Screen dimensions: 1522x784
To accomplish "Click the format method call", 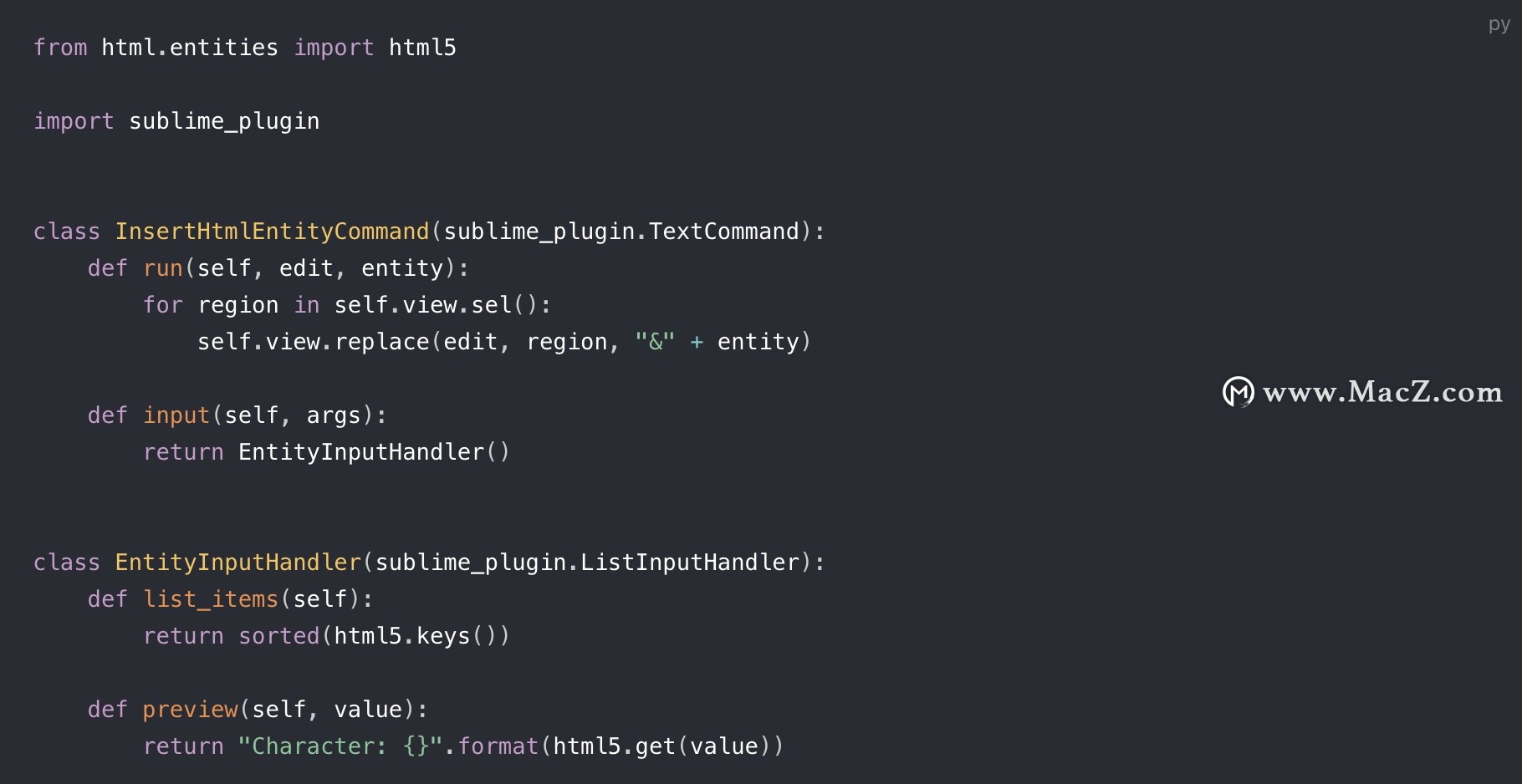I will click(498, 746).
